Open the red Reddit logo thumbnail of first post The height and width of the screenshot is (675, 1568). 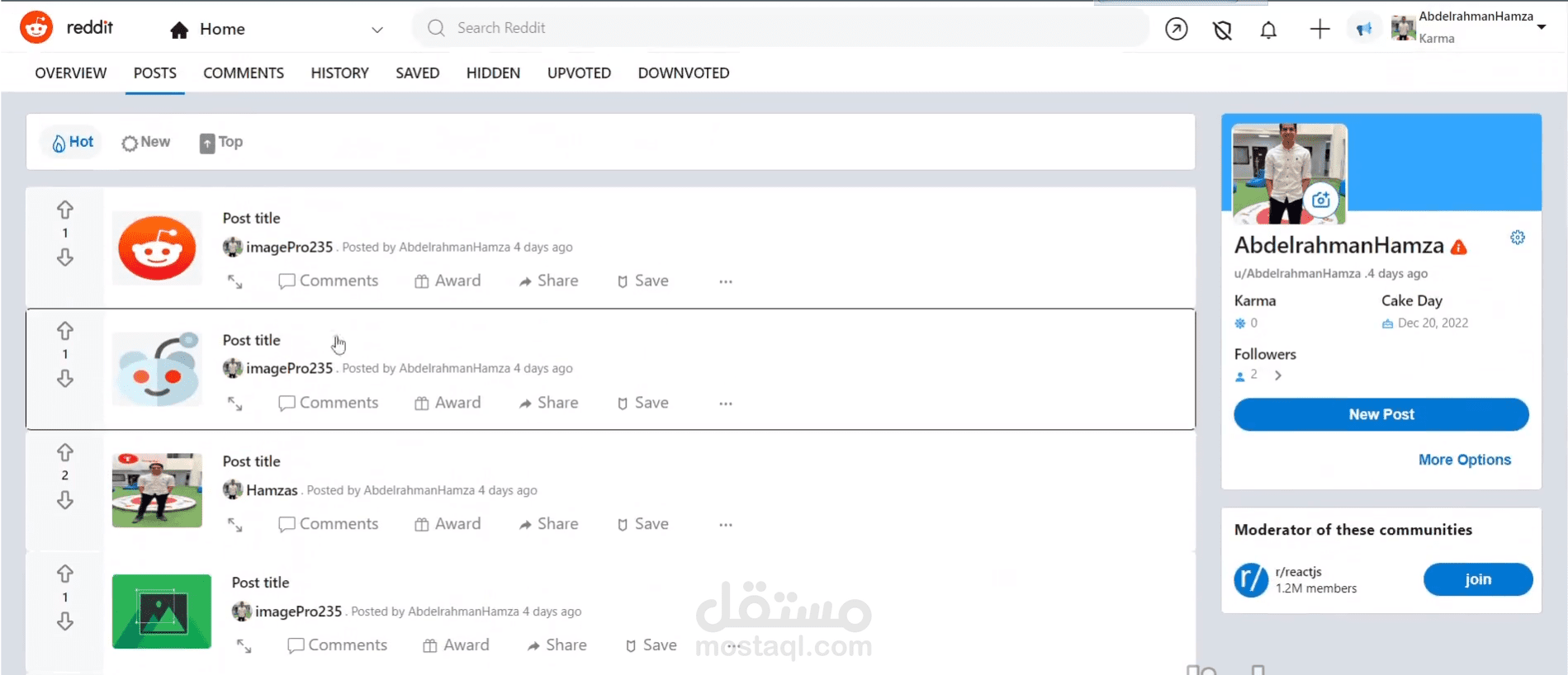coord(157,248)
